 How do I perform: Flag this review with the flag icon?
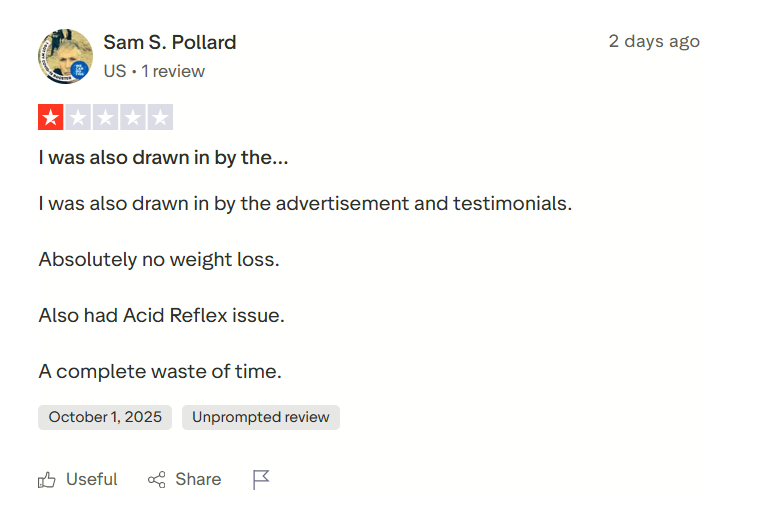(261, 480)
